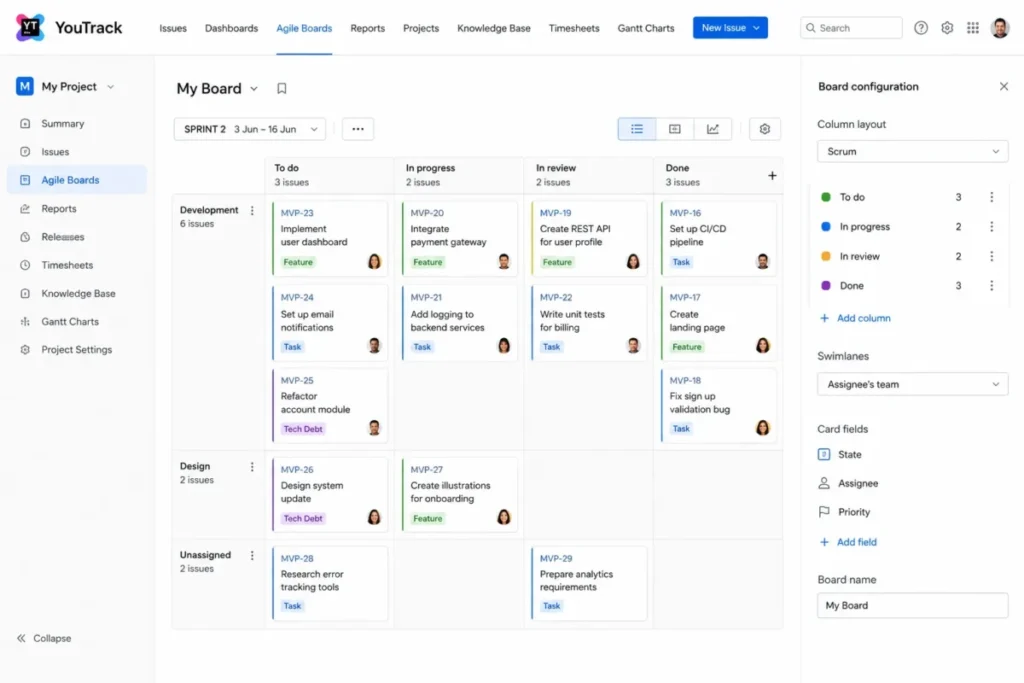Open Timesheets in top navigation
This screenshot has height=683, width=1024.
[x=574, y=28]
